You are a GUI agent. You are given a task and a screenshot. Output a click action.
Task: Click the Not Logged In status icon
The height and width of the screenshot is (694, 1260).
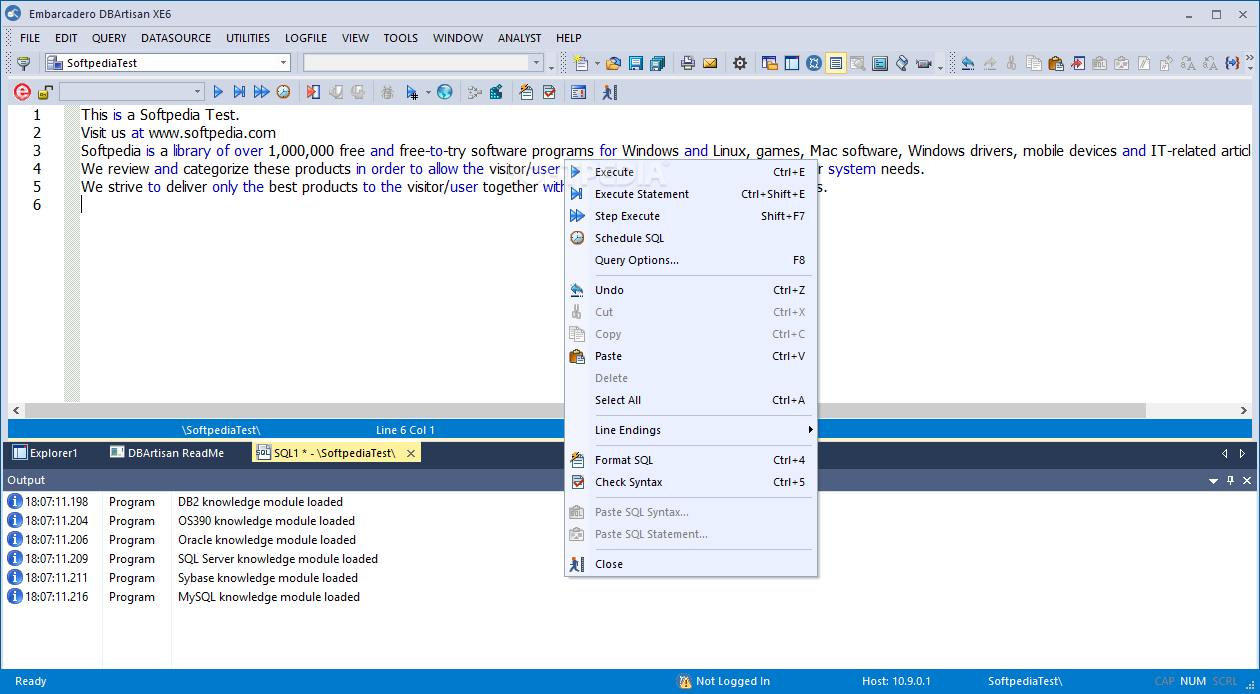click(x=685, y=682)
